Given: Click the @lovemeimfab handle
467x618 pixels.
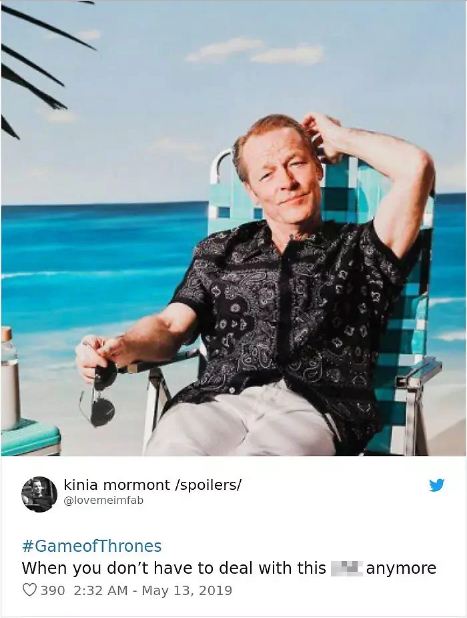Looking at the screenshot, I should [x=103, y=500].
